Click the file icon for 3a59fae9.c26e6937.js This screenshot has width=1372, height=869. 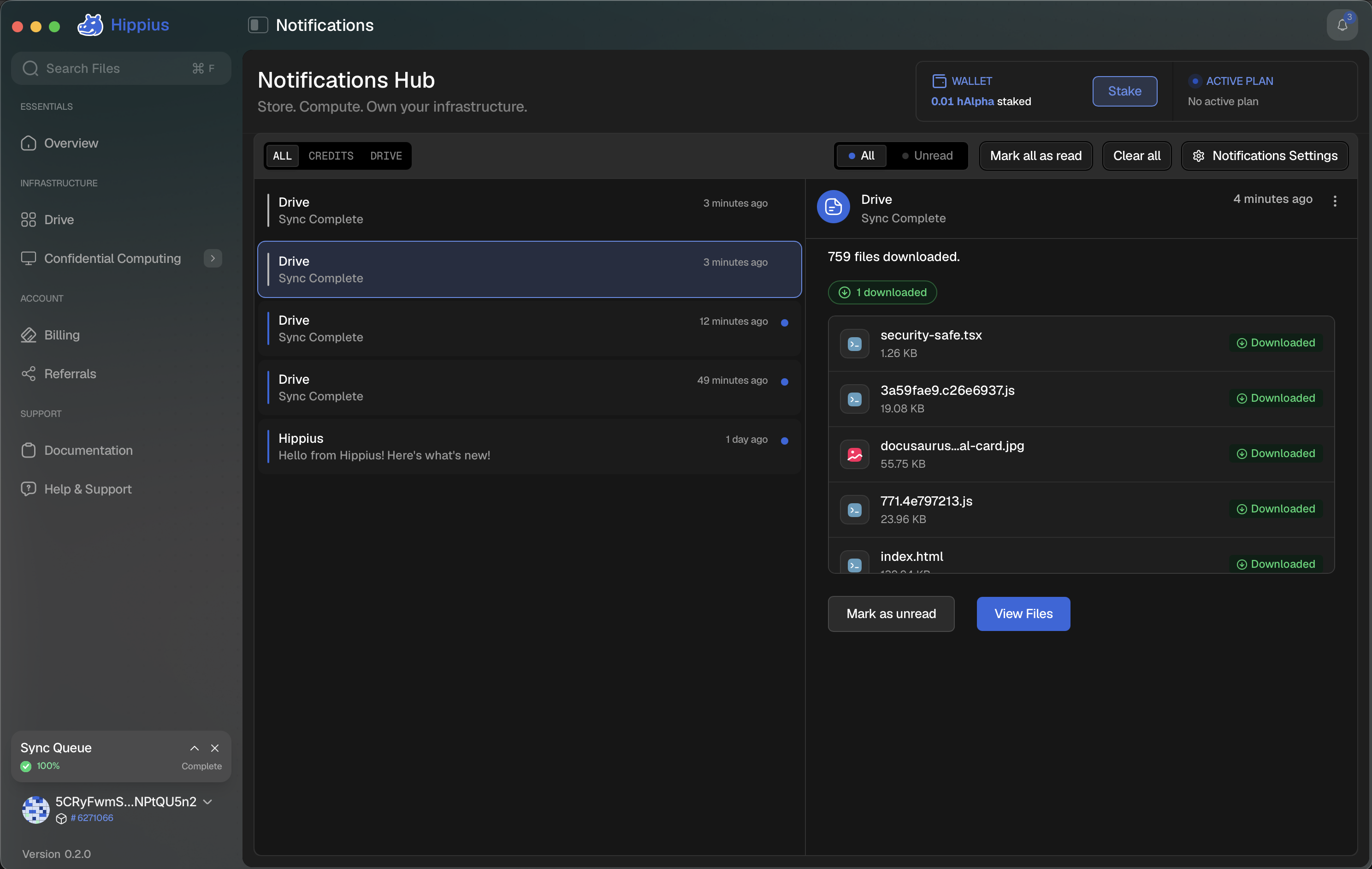pos(854,399)
